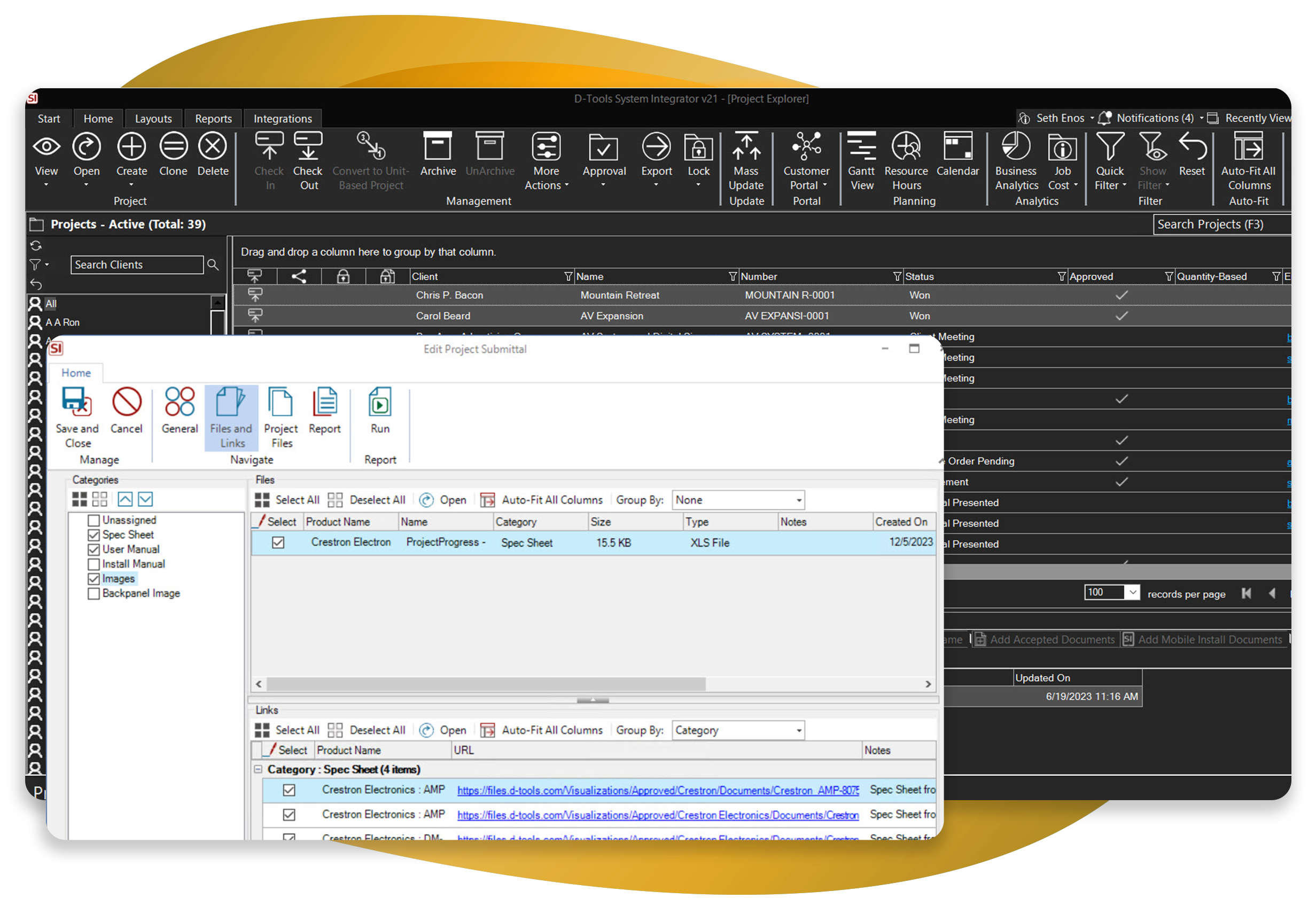Run the submittal report
The width and height of the screenshot is (1316, 914).
379,411
